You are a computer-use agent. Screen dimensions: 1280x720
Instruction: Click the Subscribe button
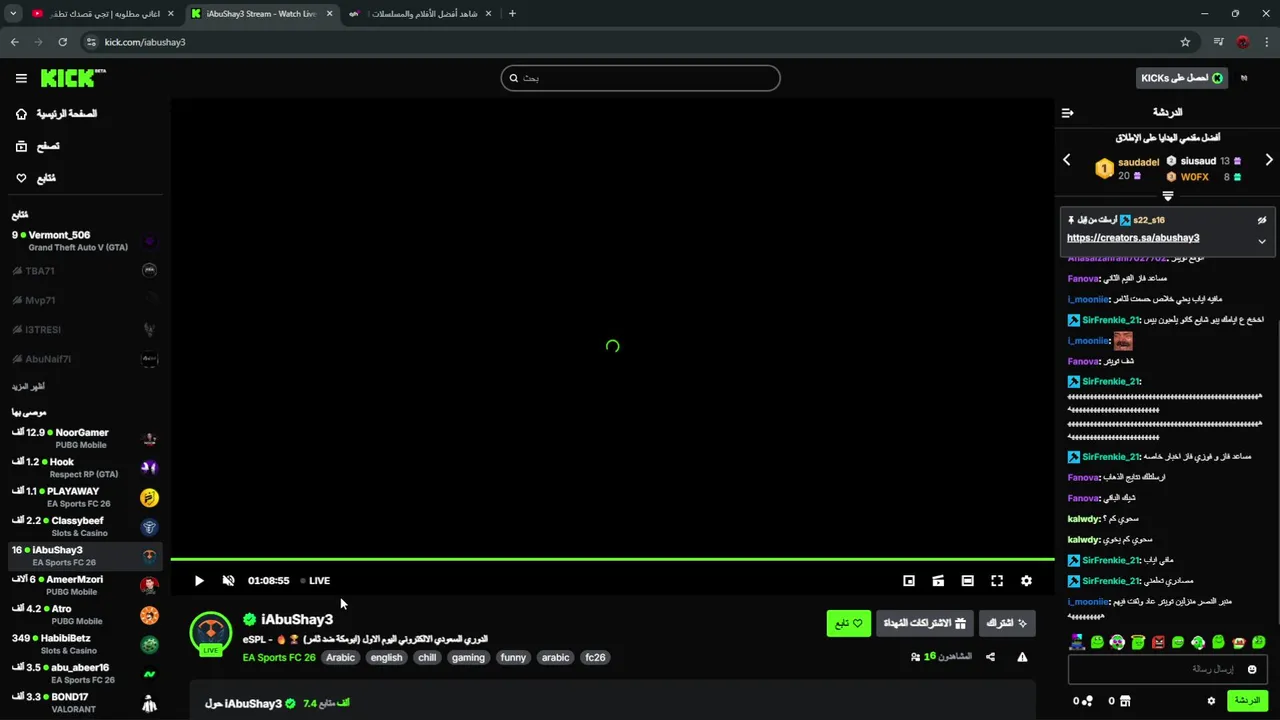coord(1007,623)
